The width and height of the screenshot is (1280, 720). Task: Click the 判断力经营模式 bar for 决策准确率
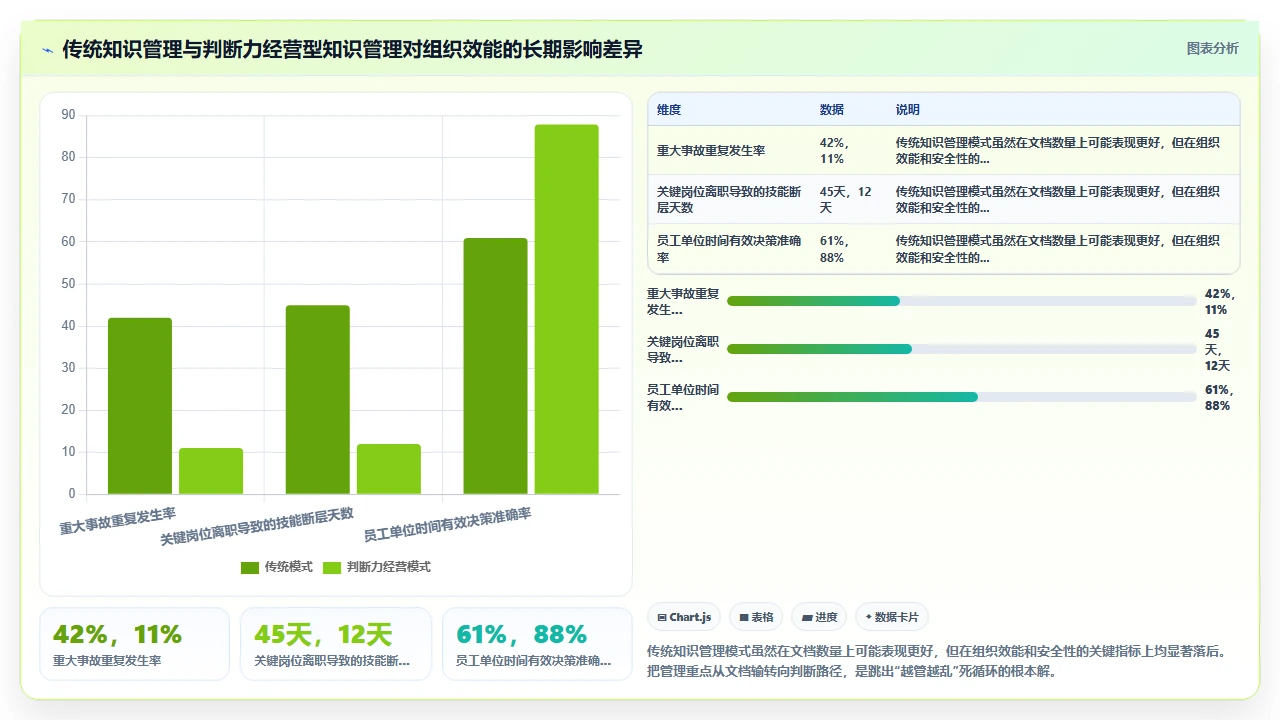566,309
